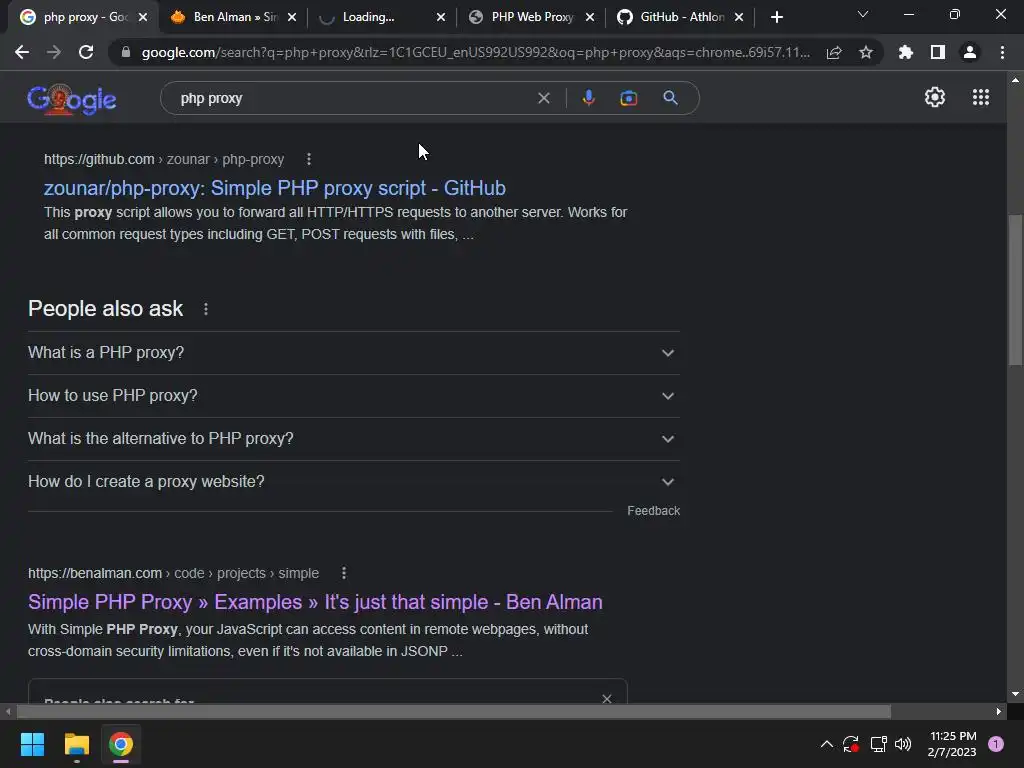
Task: Open the Windows Start menu
Action: (32, 744)
